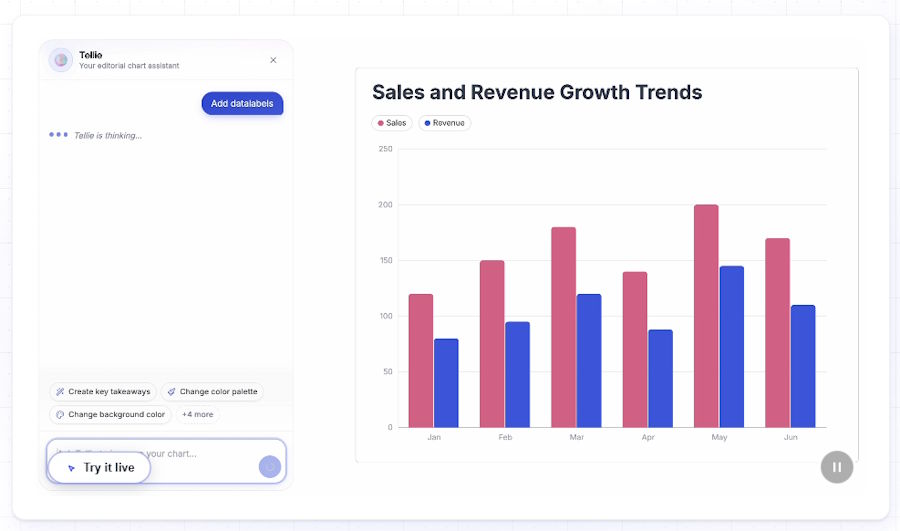Click the Sales bar for May
Viewport: 900px width, 531px height.
(706, 316)
